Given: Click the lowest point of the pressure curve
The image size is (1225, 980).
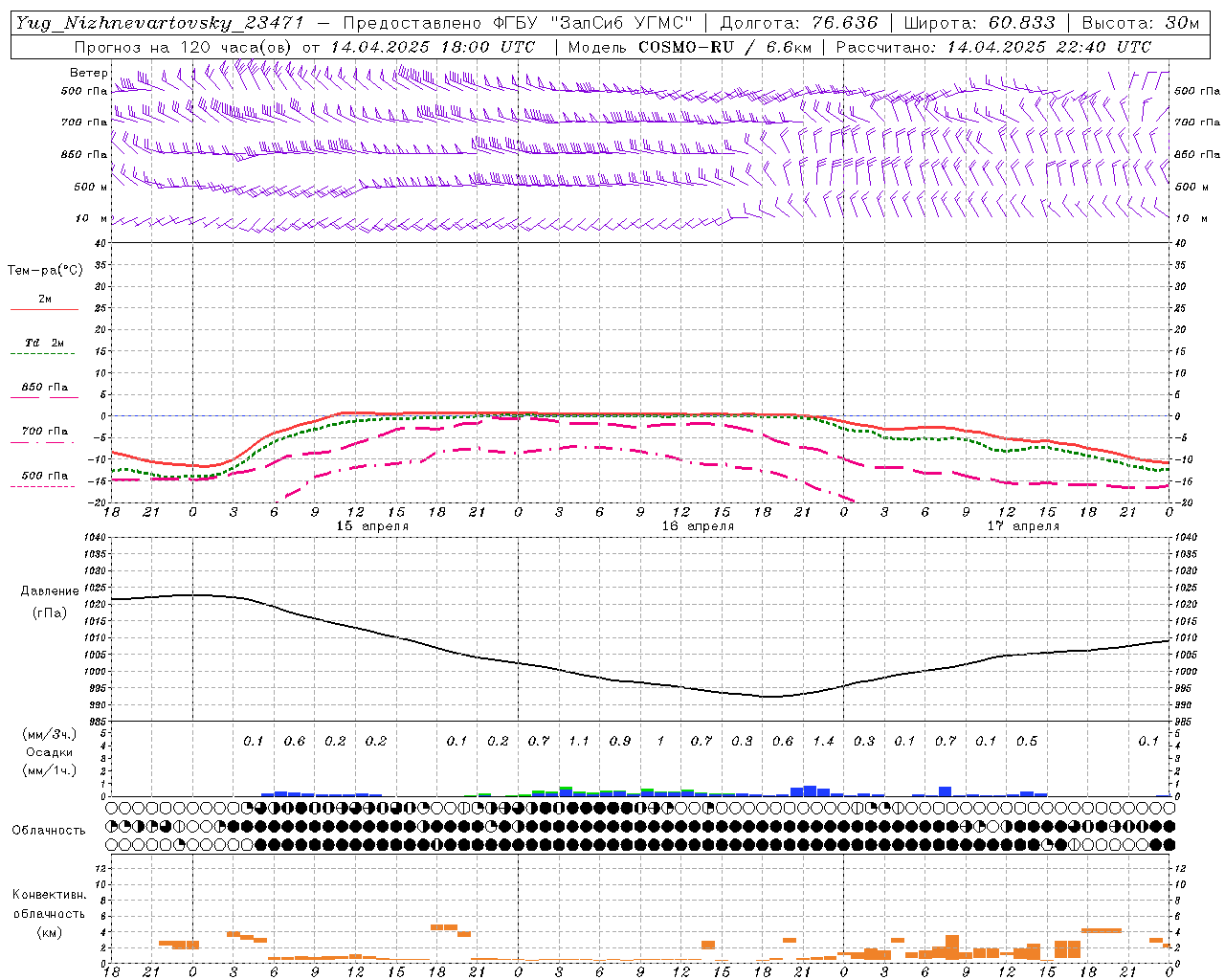Looking at the screenshot, I should (770, 697).
